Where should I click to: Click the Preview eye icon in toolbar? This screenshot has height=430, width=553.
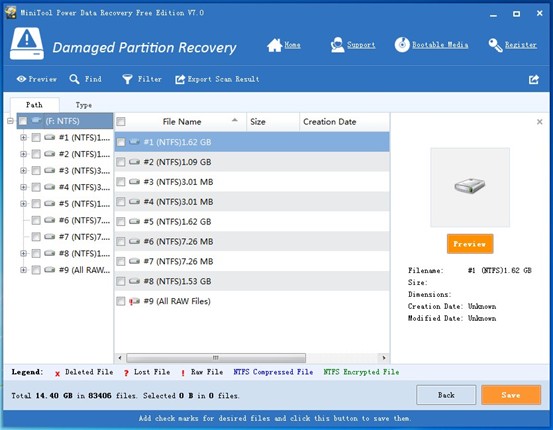tap(22, 79)
